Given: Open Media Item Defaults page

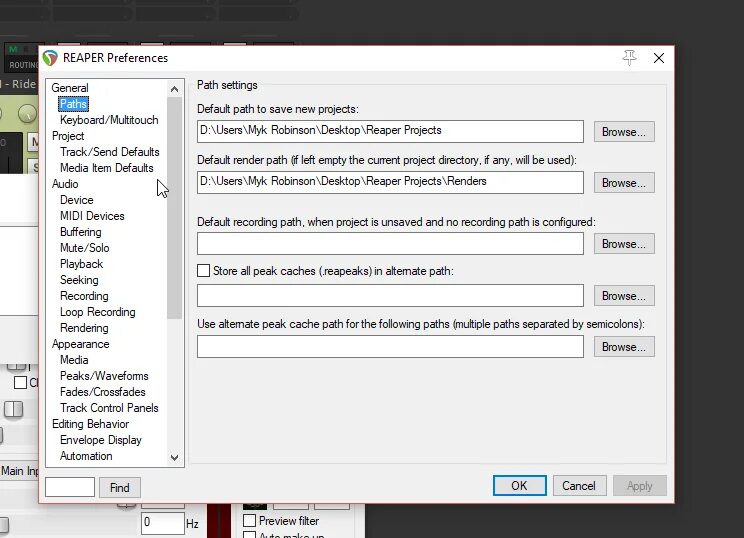Looking at the screenshot, I should point(107,168).
